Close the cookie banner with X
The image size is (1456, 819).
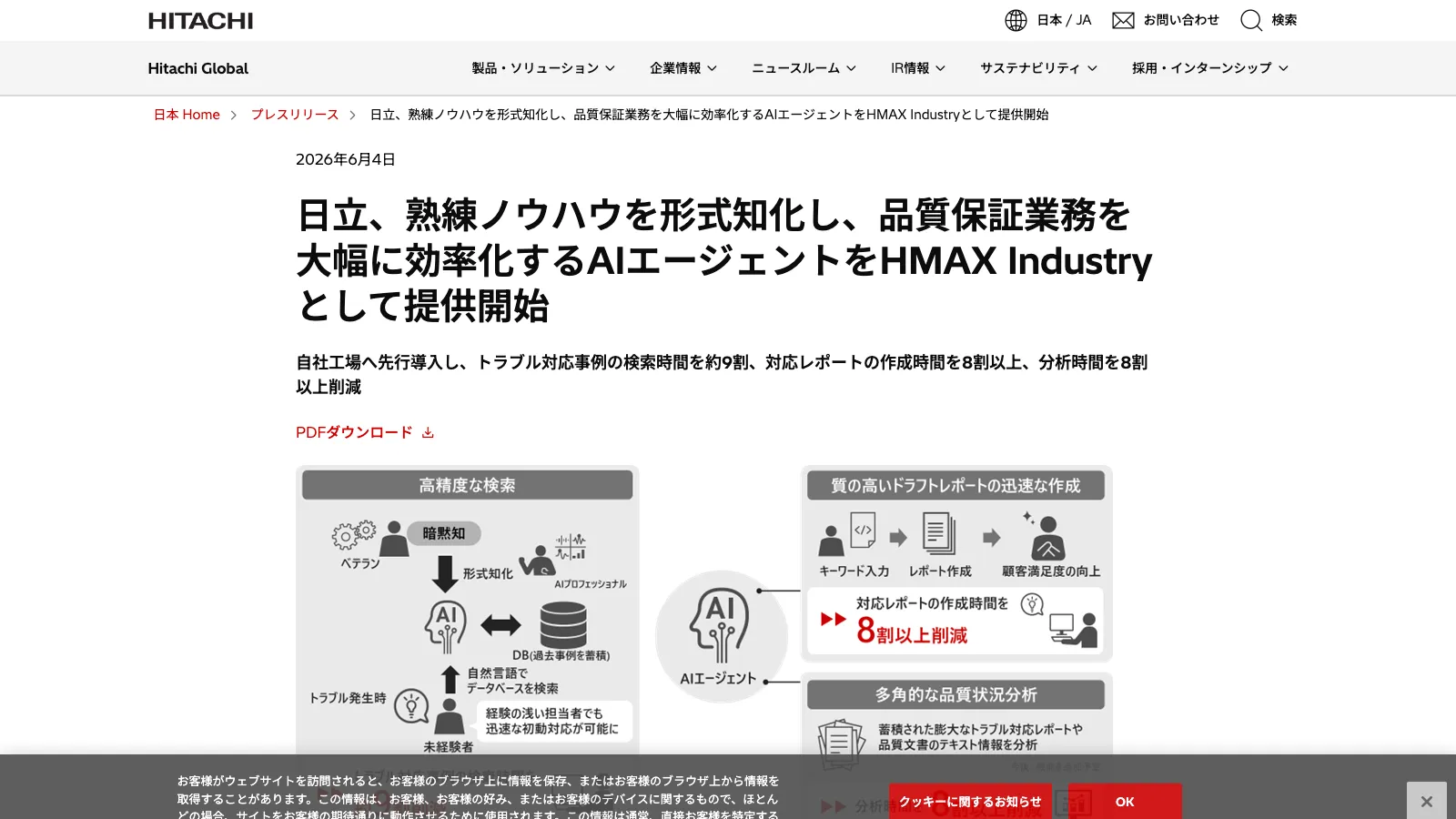point(1426,801)
